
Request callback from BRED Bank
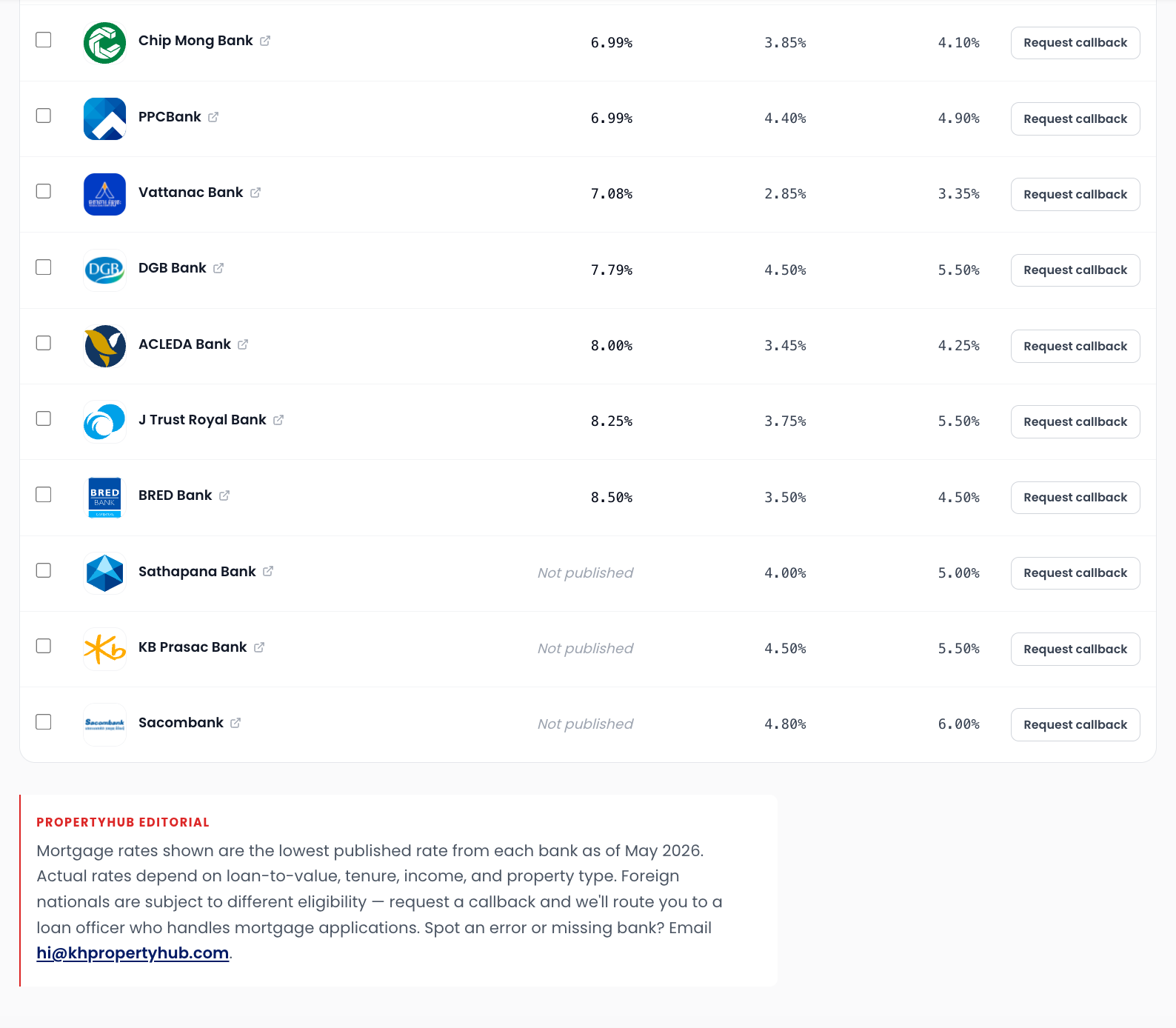click(1075, 497)
